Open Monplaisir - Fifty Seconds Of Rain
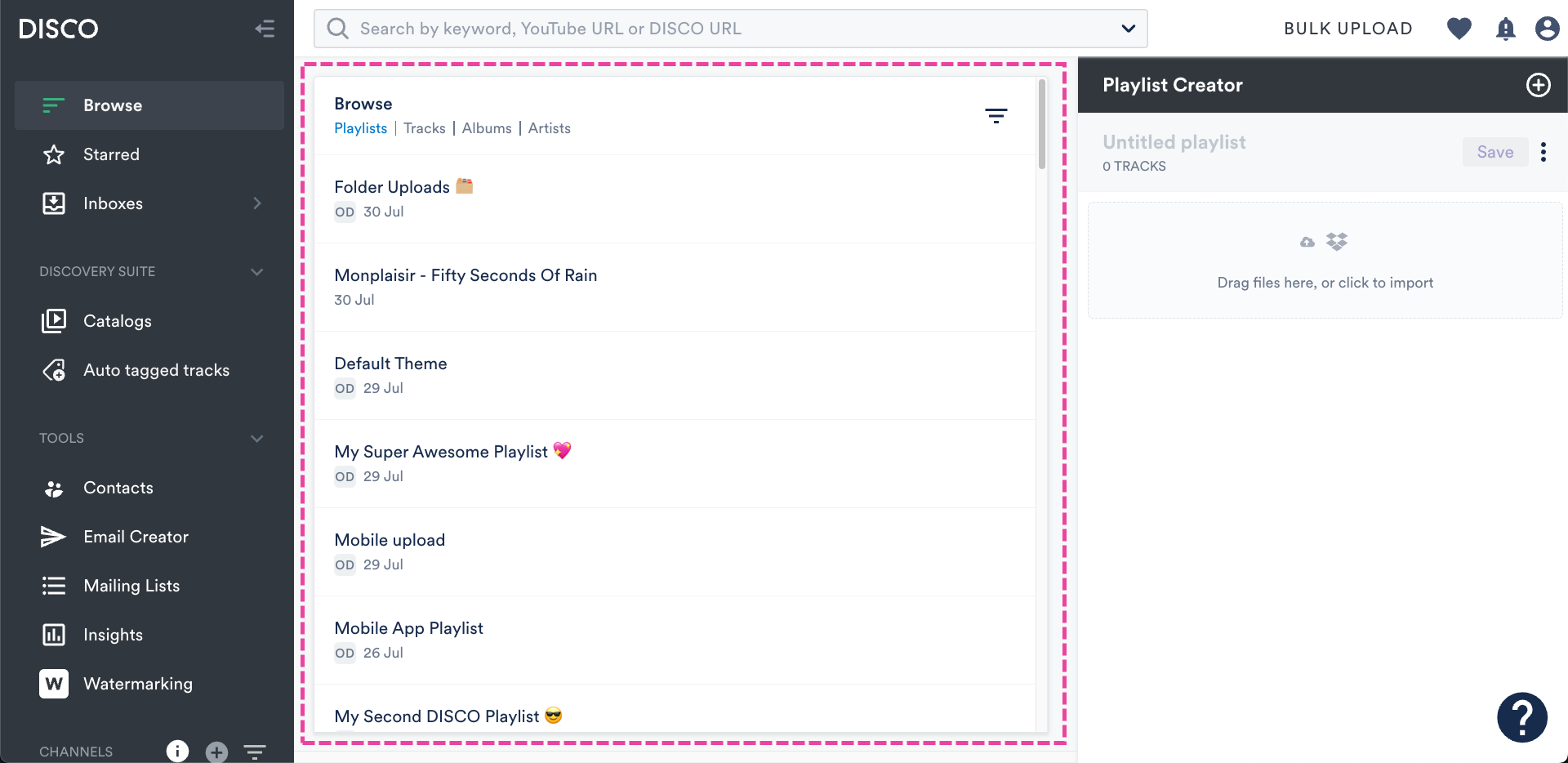Image resolution: width=1568 pixels, height=763 pixels. [675, 288]
